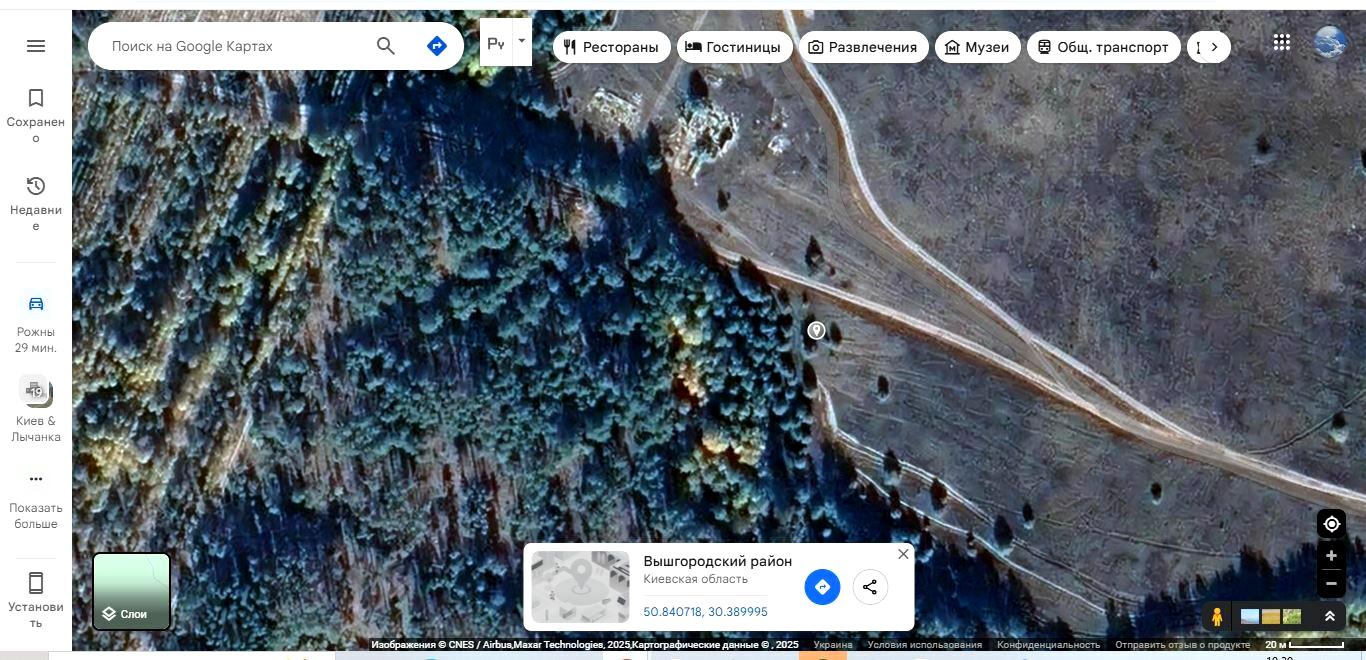Expand the imagery strip with double chevron
Screen dimensions: 1366x660
click(1330, 617)
